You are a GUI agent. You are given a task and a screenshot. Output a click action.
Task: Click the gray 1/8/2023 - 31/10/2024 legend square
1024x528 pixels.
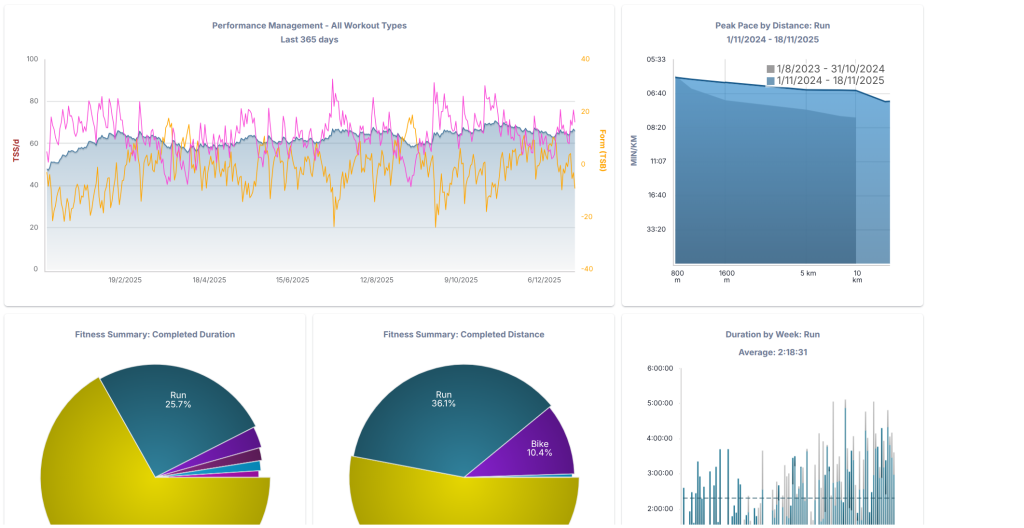point(771,69)
